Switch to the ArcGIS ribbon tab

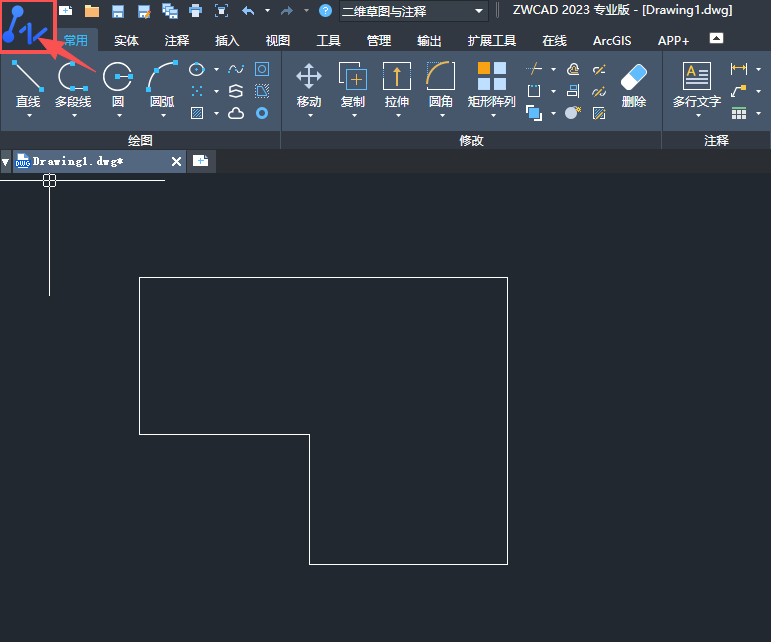pos(612,40)
